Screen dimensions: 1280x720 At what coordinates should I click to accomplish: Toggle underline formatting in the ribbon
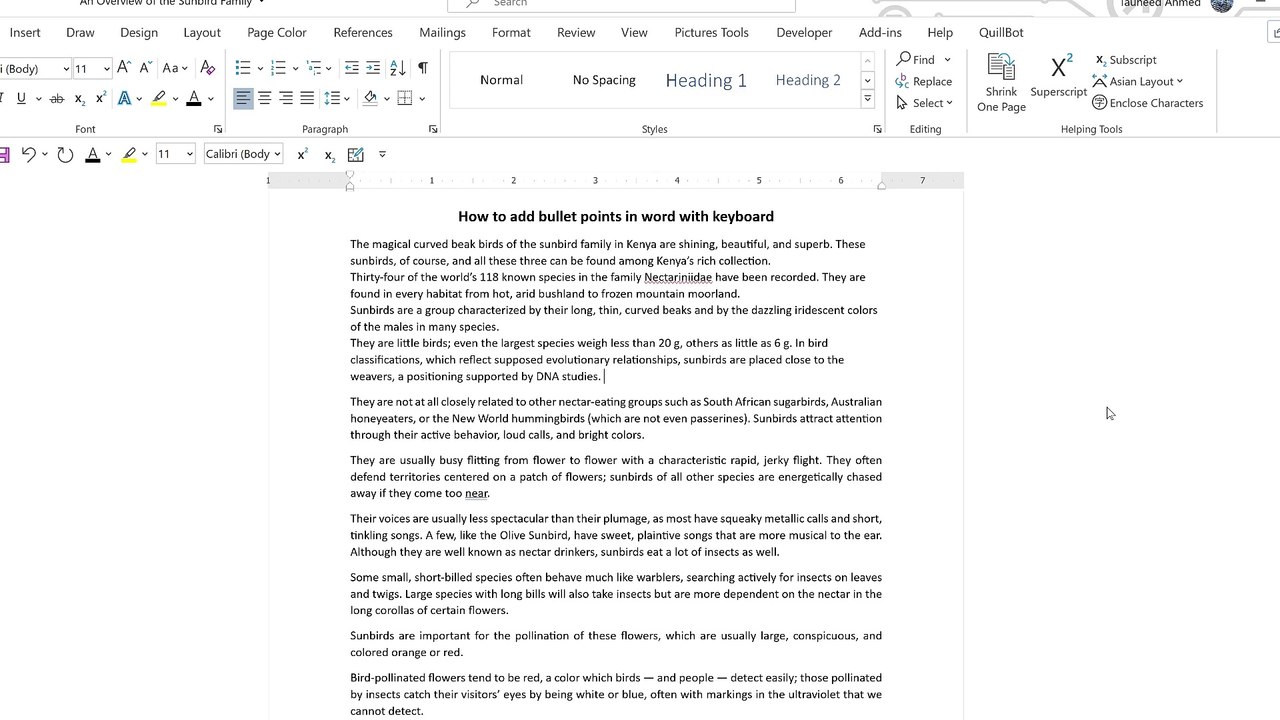21,98
